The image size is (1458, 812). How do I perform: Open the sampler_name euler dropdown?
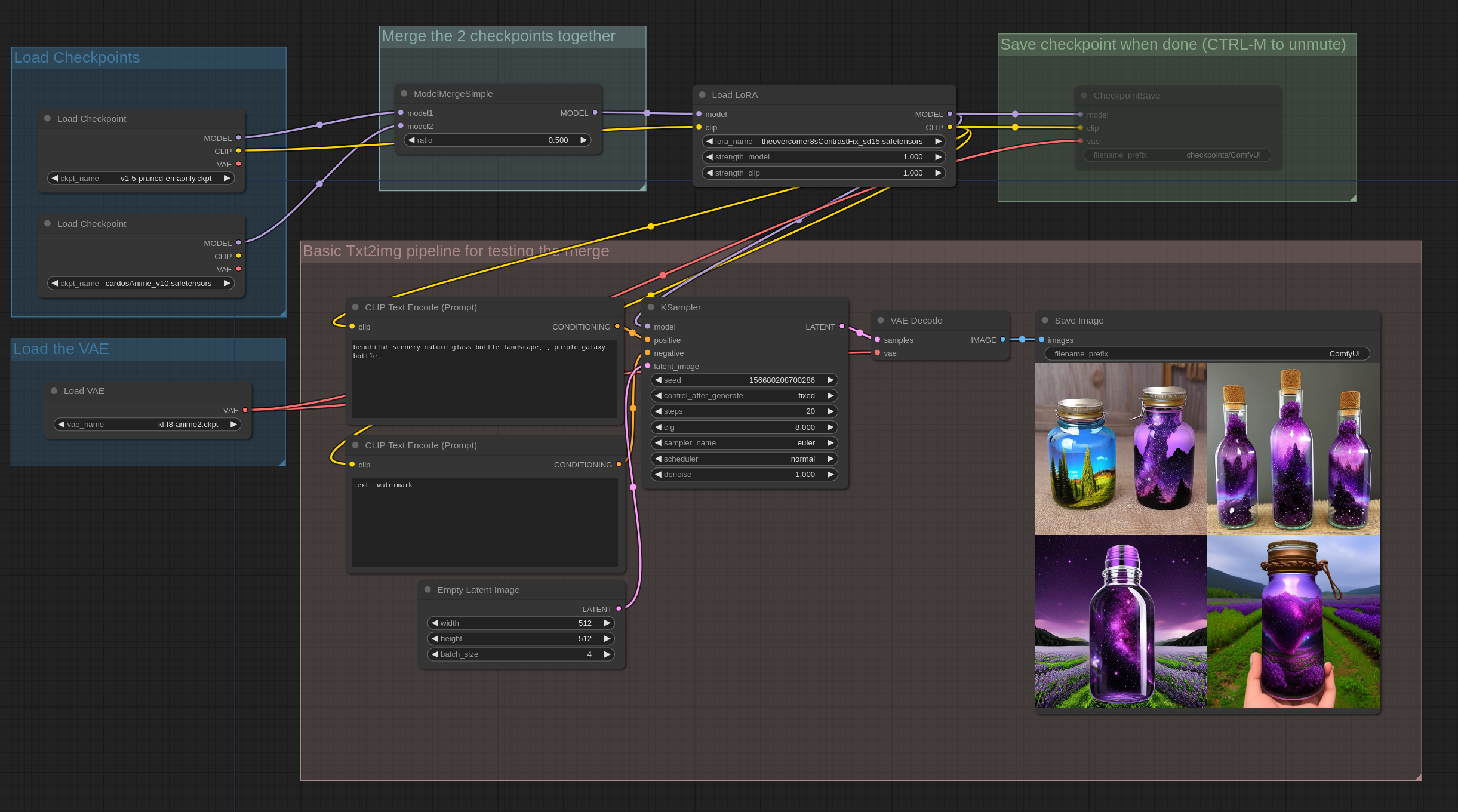click(744, 443)
